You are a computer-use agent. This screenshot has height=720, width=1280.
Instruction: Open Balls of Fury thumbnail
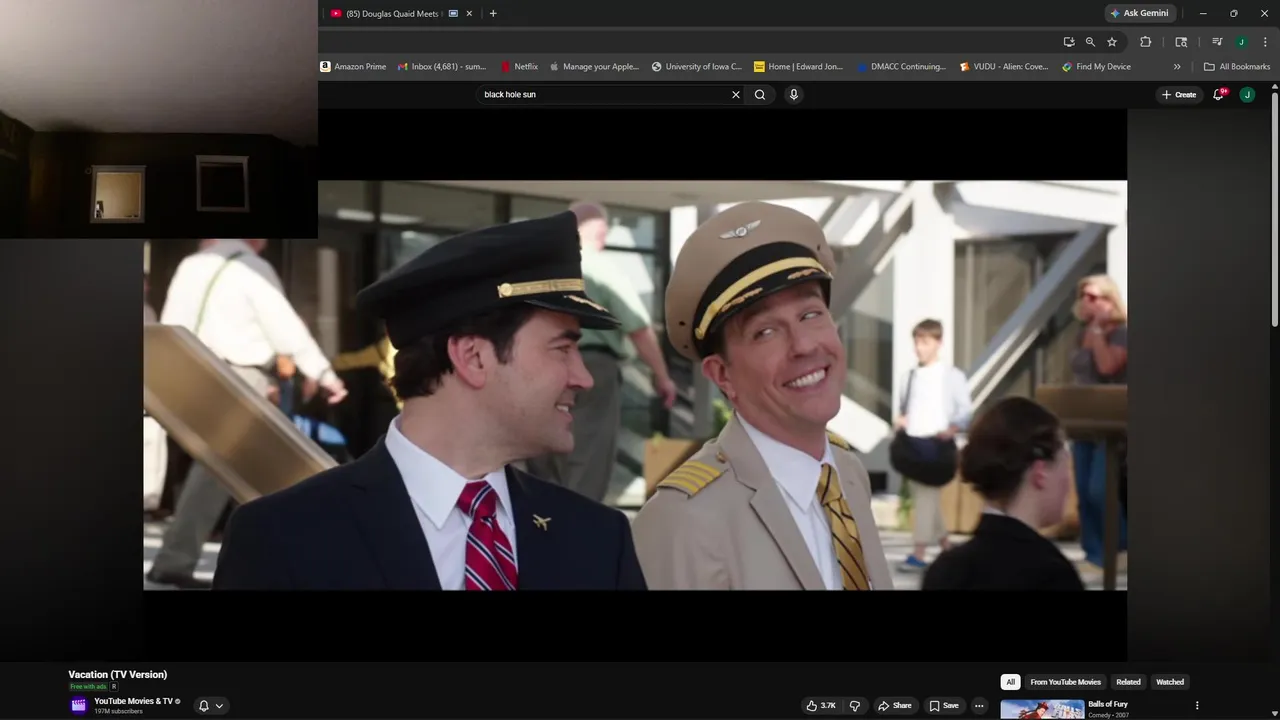(x=1042, y=710)
